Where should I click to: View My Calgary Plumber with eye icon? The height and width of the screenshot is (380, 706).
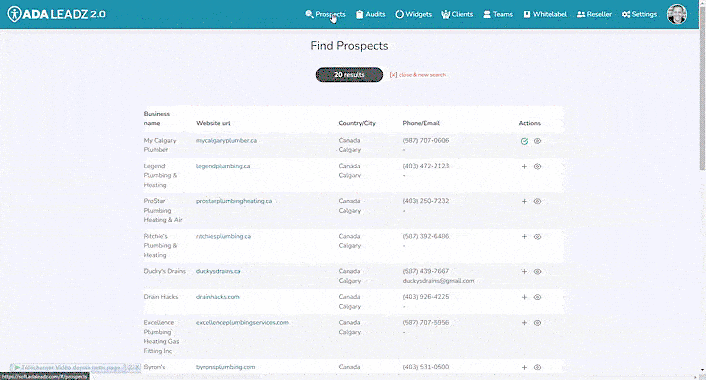[x=537, y=141]
